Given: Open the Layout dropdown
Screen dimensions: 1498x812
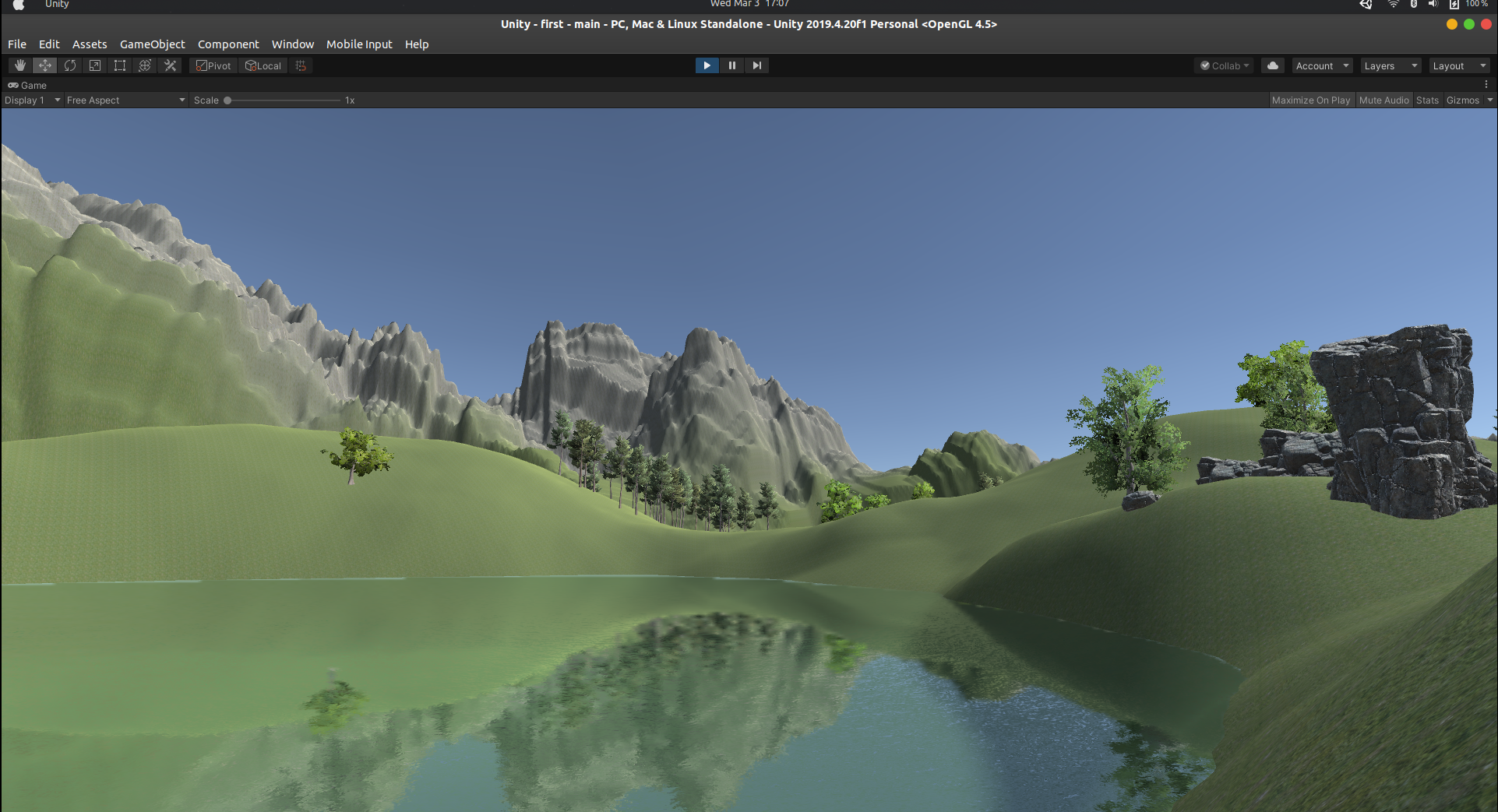Looking at the screenshot, I should [1459, 65].
